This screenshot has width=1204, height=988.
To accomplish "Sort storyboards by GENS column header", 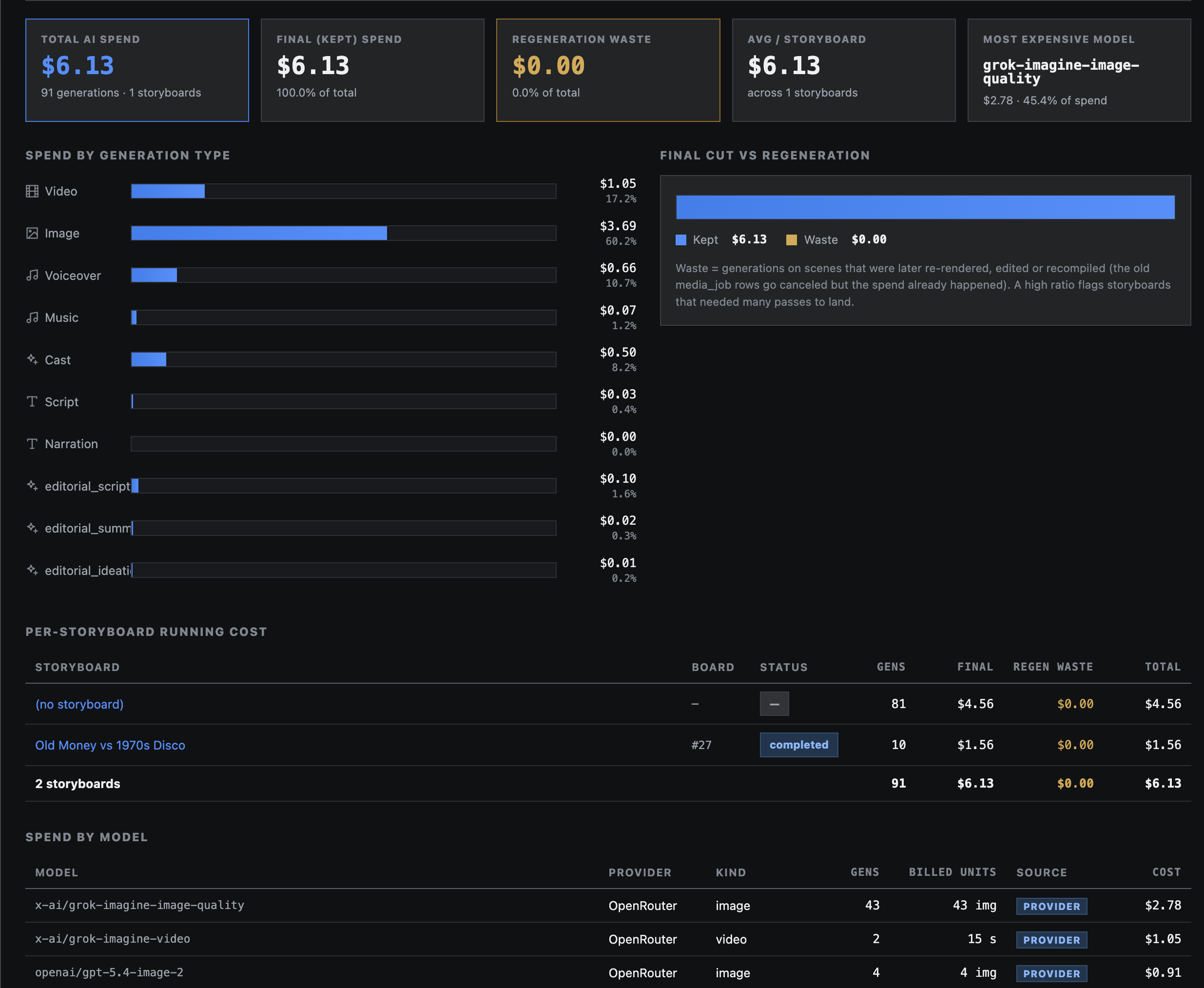I will click(x=891, y=667).
